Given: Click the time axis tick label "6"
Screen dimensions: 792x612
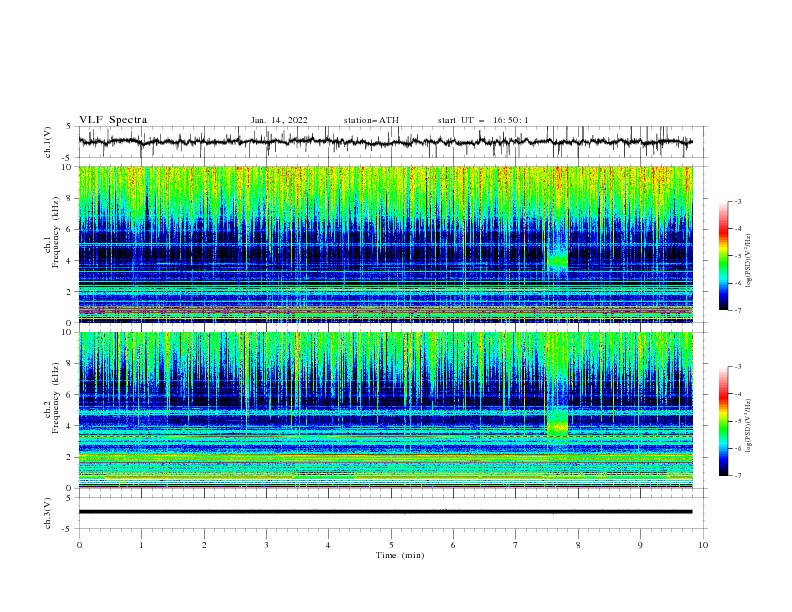Looking at the screenshot, I should click(x=453, y=545).
